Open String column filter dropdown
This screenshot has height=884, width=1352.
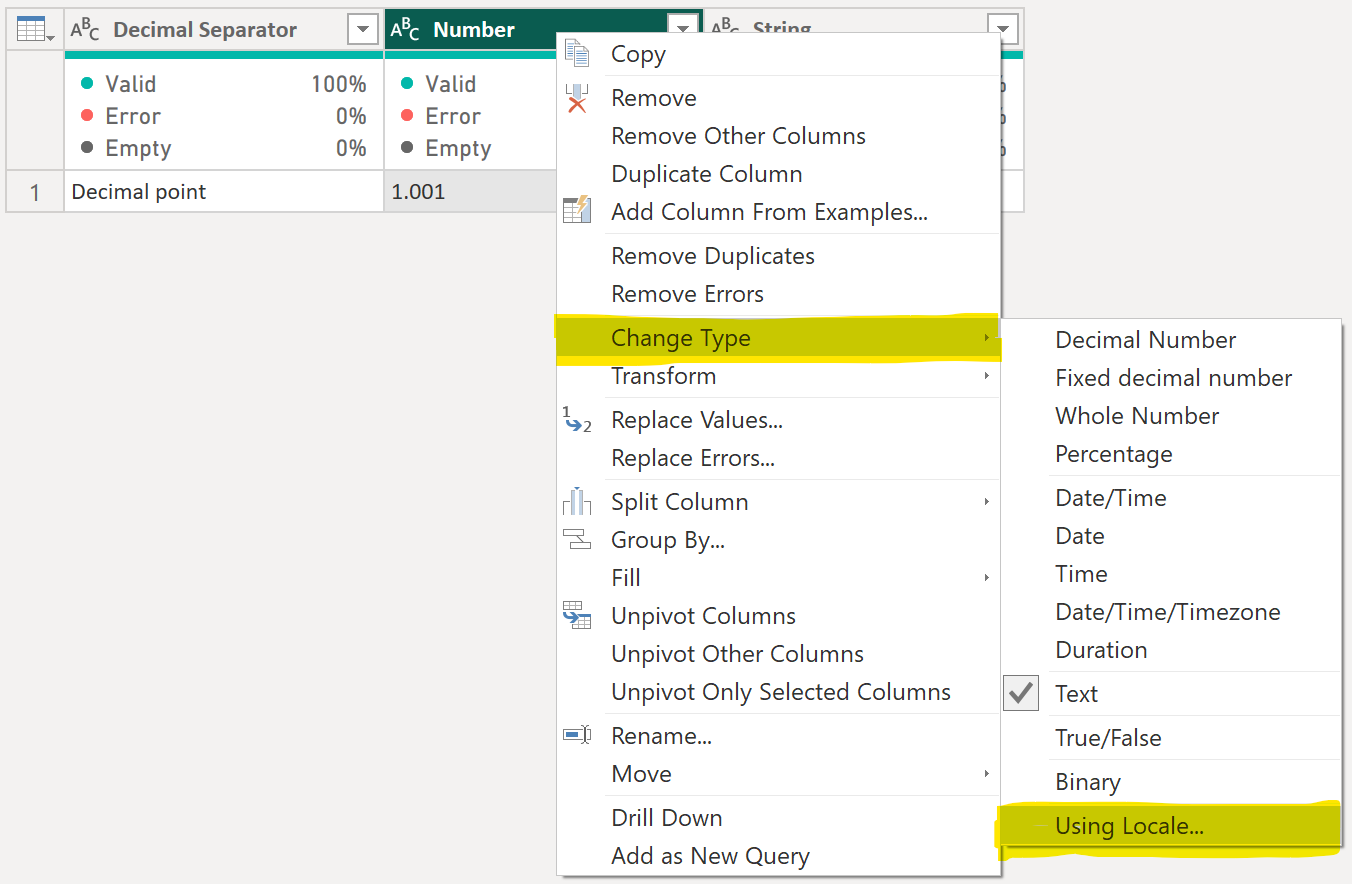click(x=1003, y=30)
